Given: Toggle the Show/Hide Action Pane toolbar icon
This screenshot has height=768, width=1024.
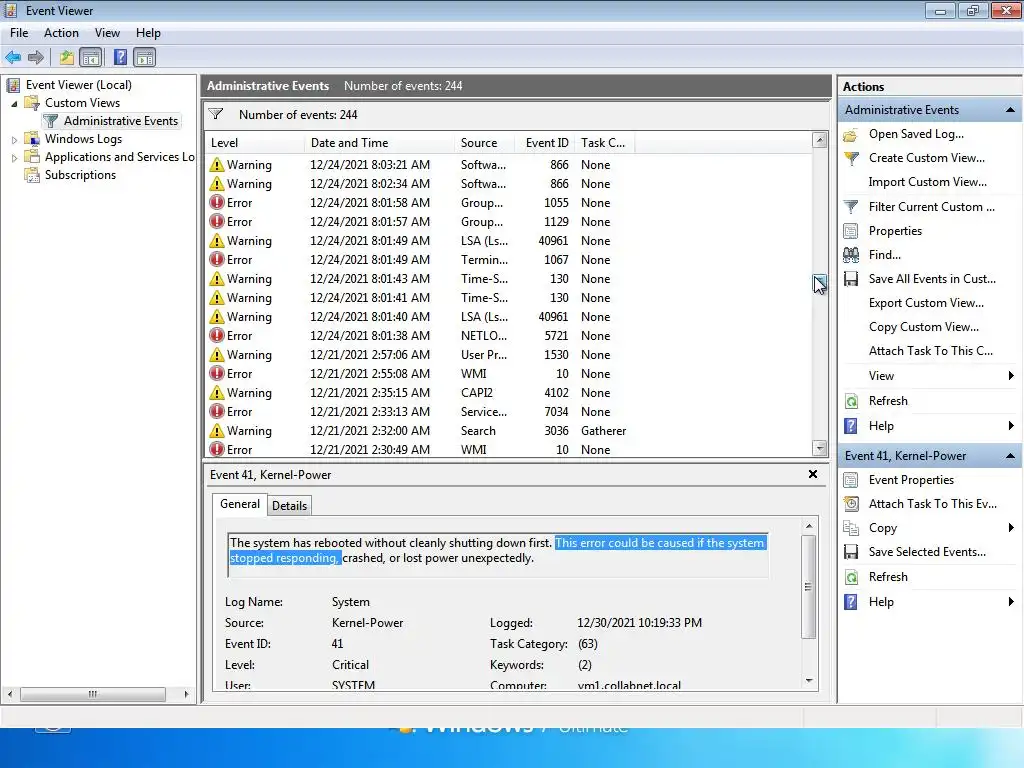Looking at the screenshot, I should 145,57.
